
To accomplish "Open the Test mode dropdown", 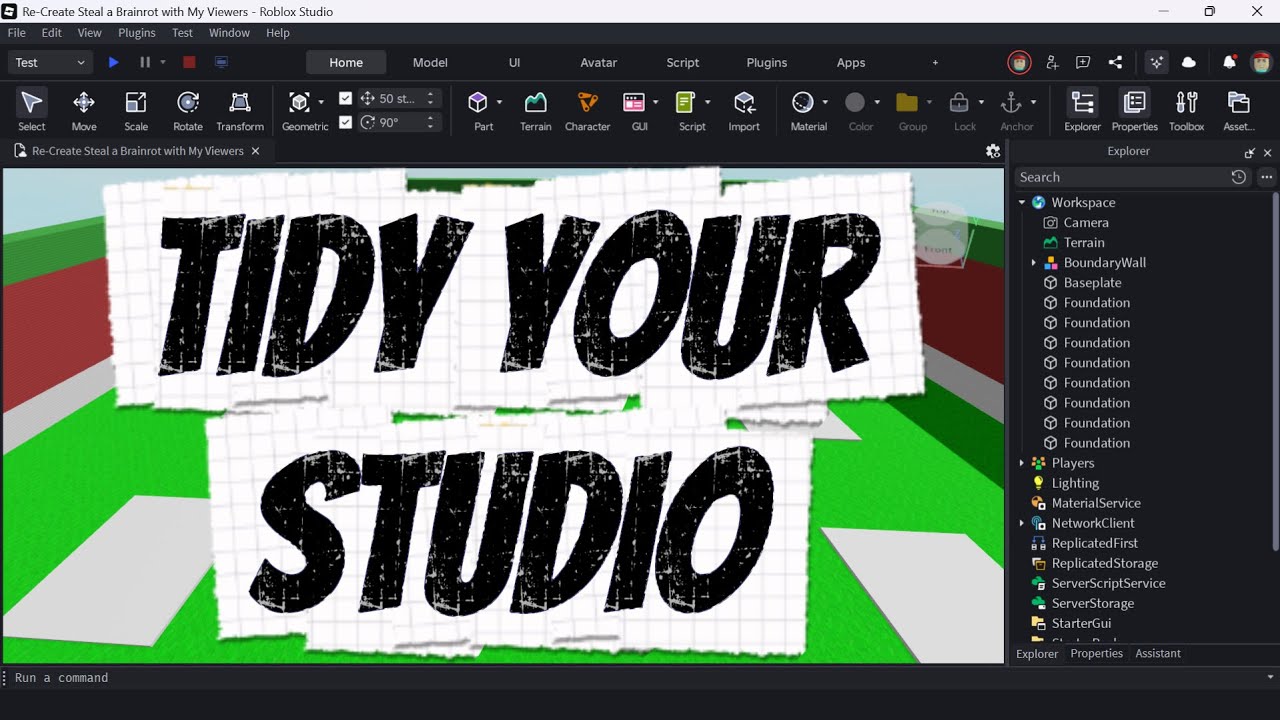I will point(51,62).
